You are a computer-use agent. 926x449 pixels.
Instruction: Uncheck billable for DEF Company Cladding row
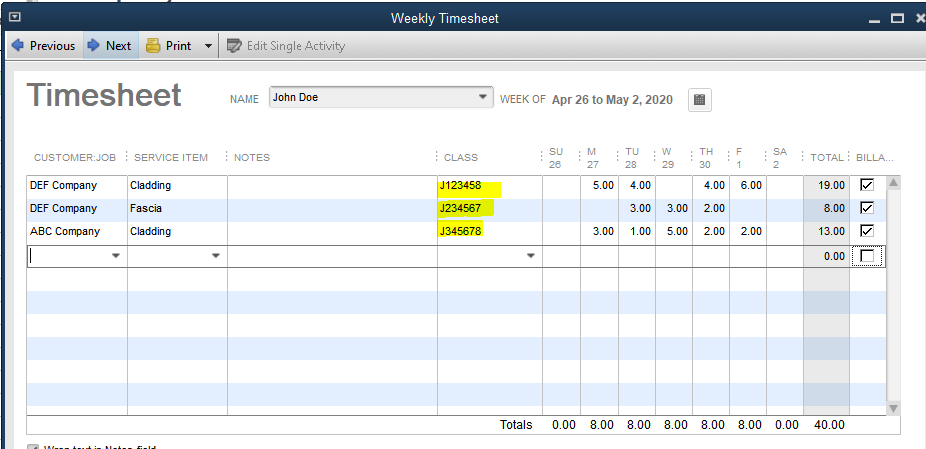866,185
